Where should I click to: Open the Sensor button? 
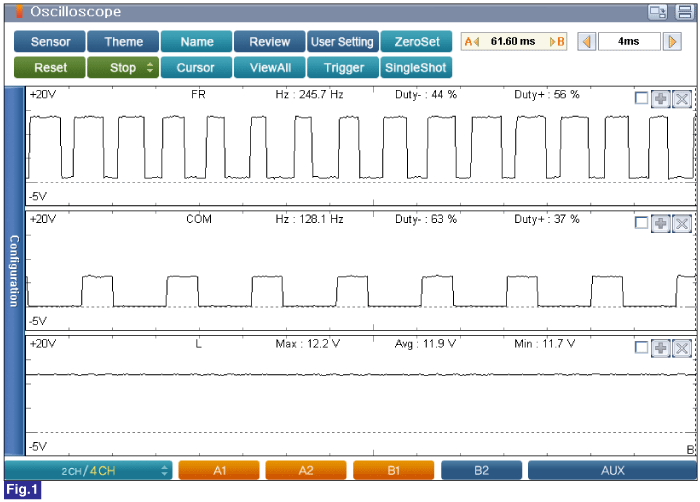pyautogui.click(x=50, y=42)
